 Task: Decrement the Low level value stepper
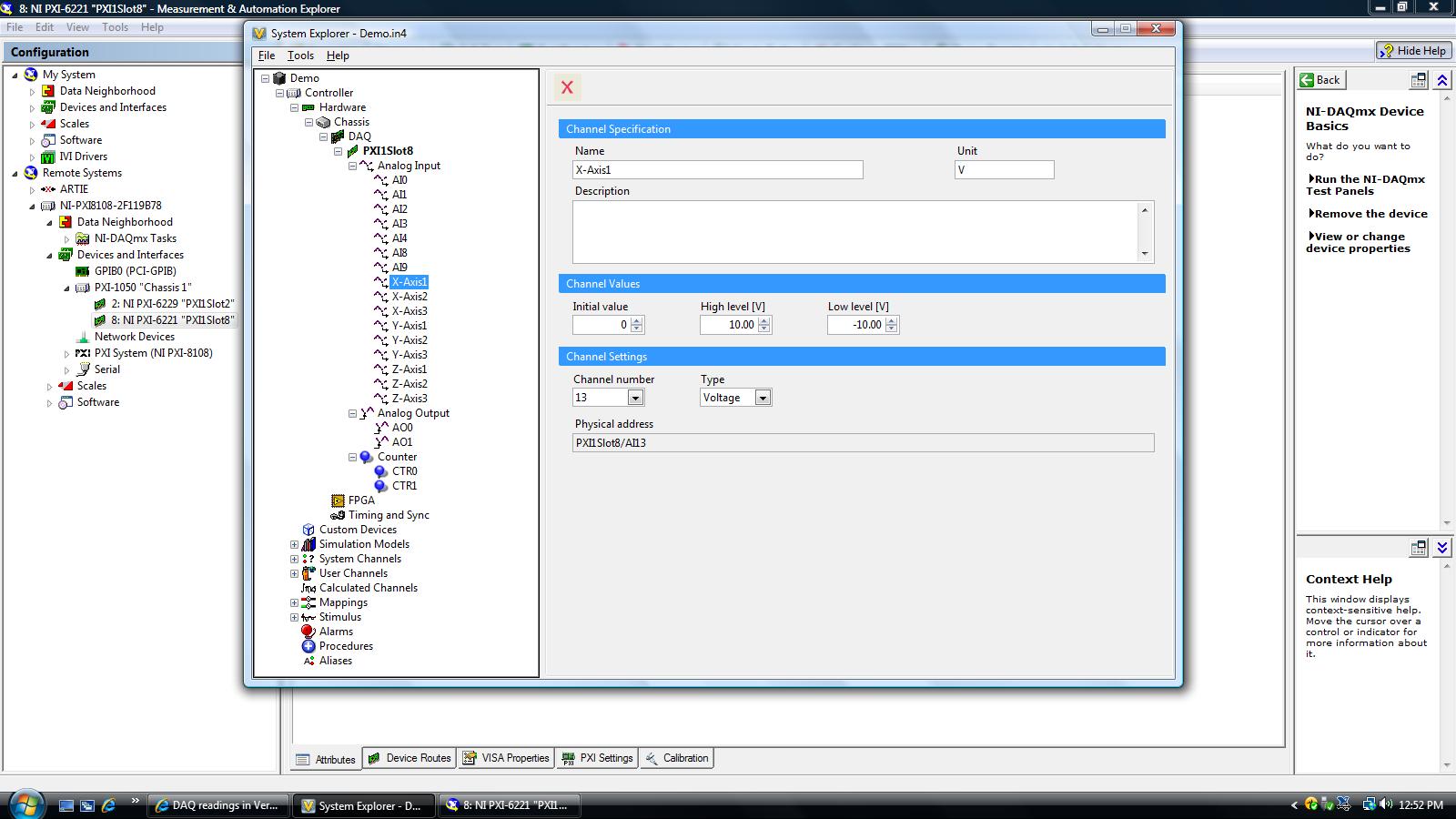[x=892, y=329]
